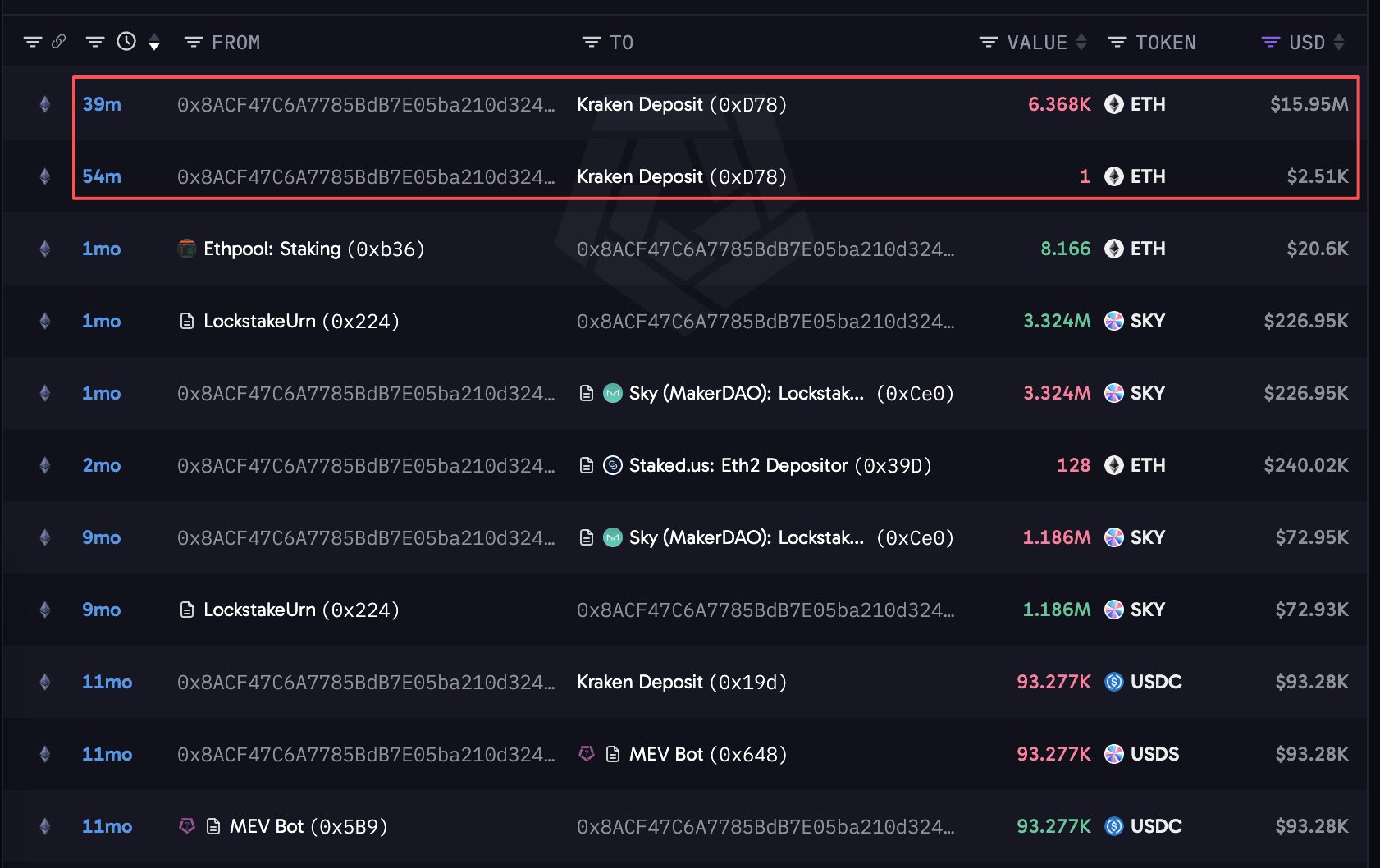Click TO address in Ethpool: Staking row
This screenshot has width=1380, height=868.
click(765, 249)
